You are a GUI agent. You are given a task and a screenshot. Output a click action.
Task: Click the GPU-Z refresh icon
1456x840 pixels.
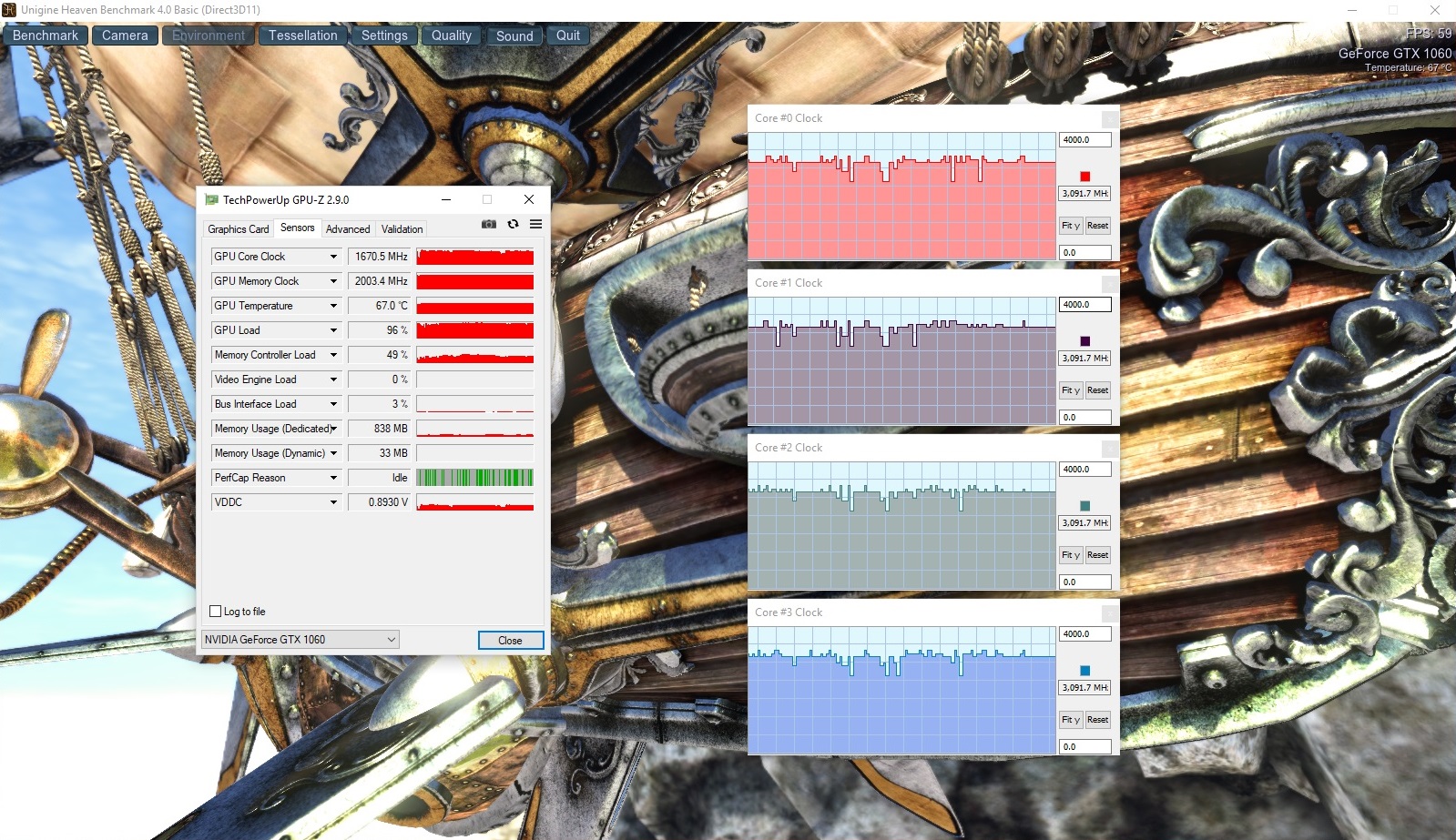(x=513, y=224)
